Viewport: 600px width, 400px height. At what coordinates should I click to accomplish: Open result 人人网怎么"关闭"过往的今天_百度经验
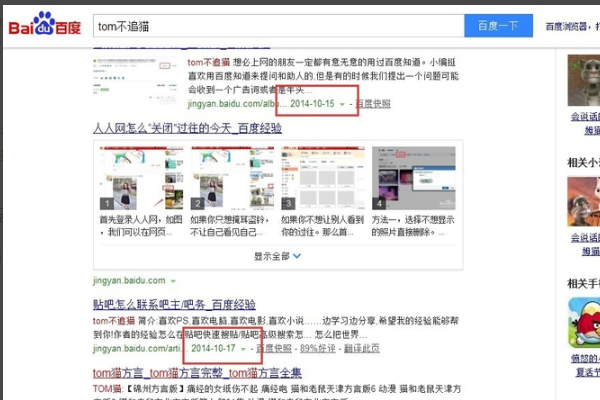point(188,128)
